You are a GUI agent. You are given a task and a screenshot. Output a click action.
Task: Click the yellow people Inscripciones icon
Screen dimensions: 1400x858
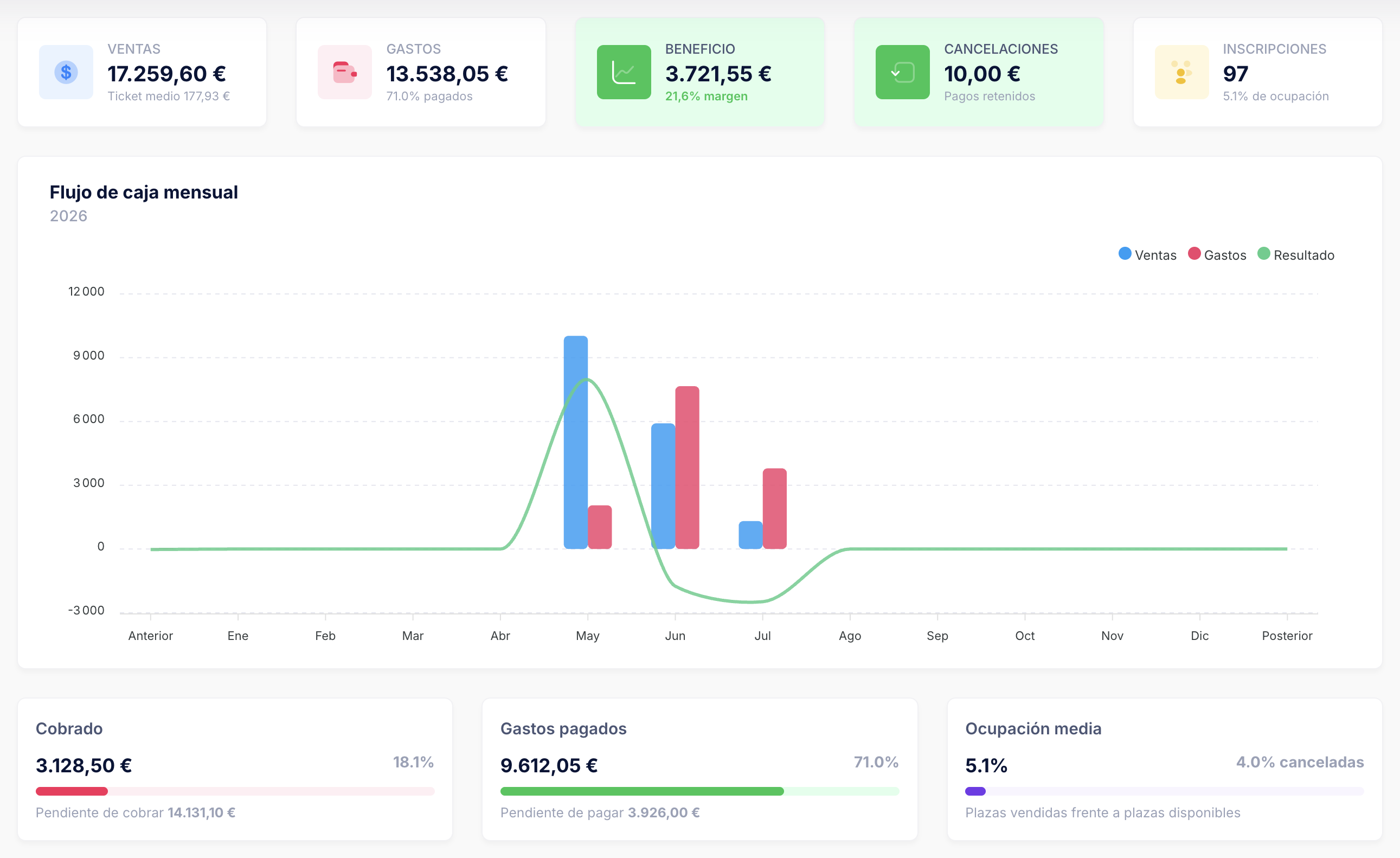(x=1182, y=72)
